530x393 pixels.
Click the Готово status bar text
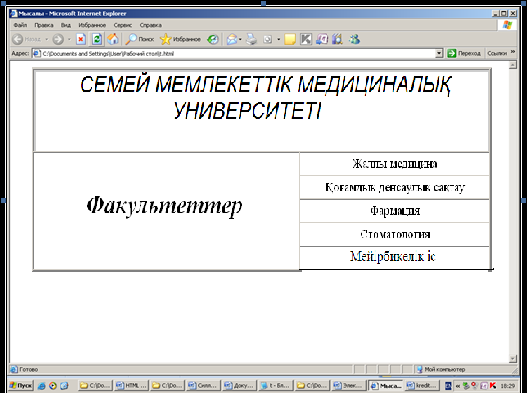pos(29,369)
